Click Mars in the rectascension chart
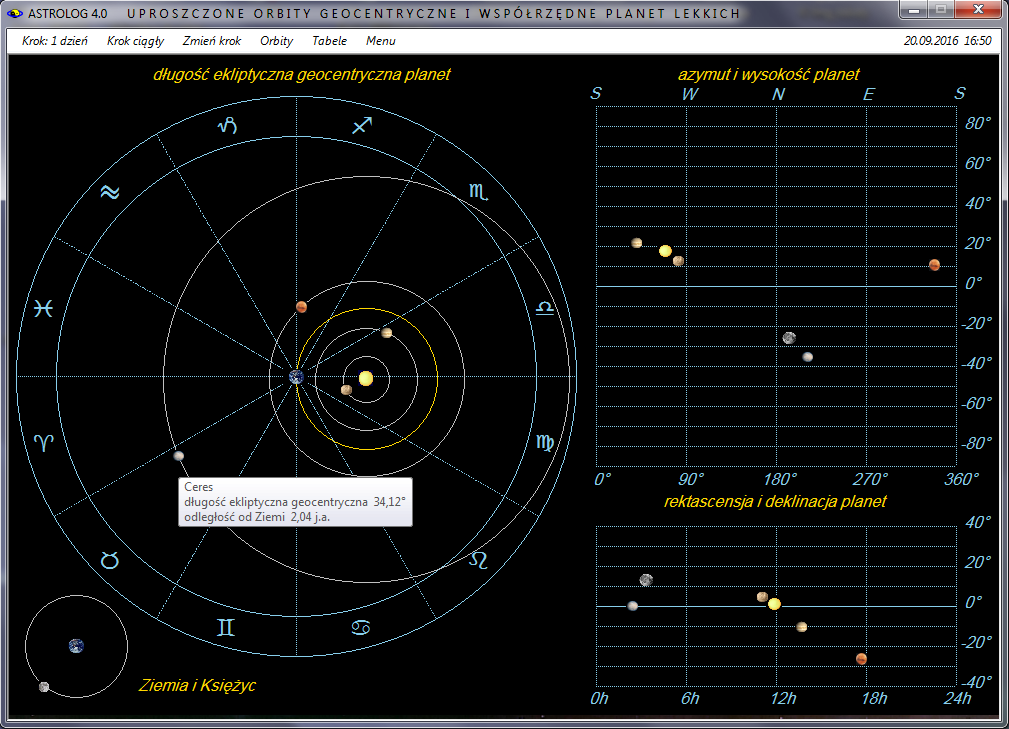Viewport: 1009px width, 729px height. [861, 659]
